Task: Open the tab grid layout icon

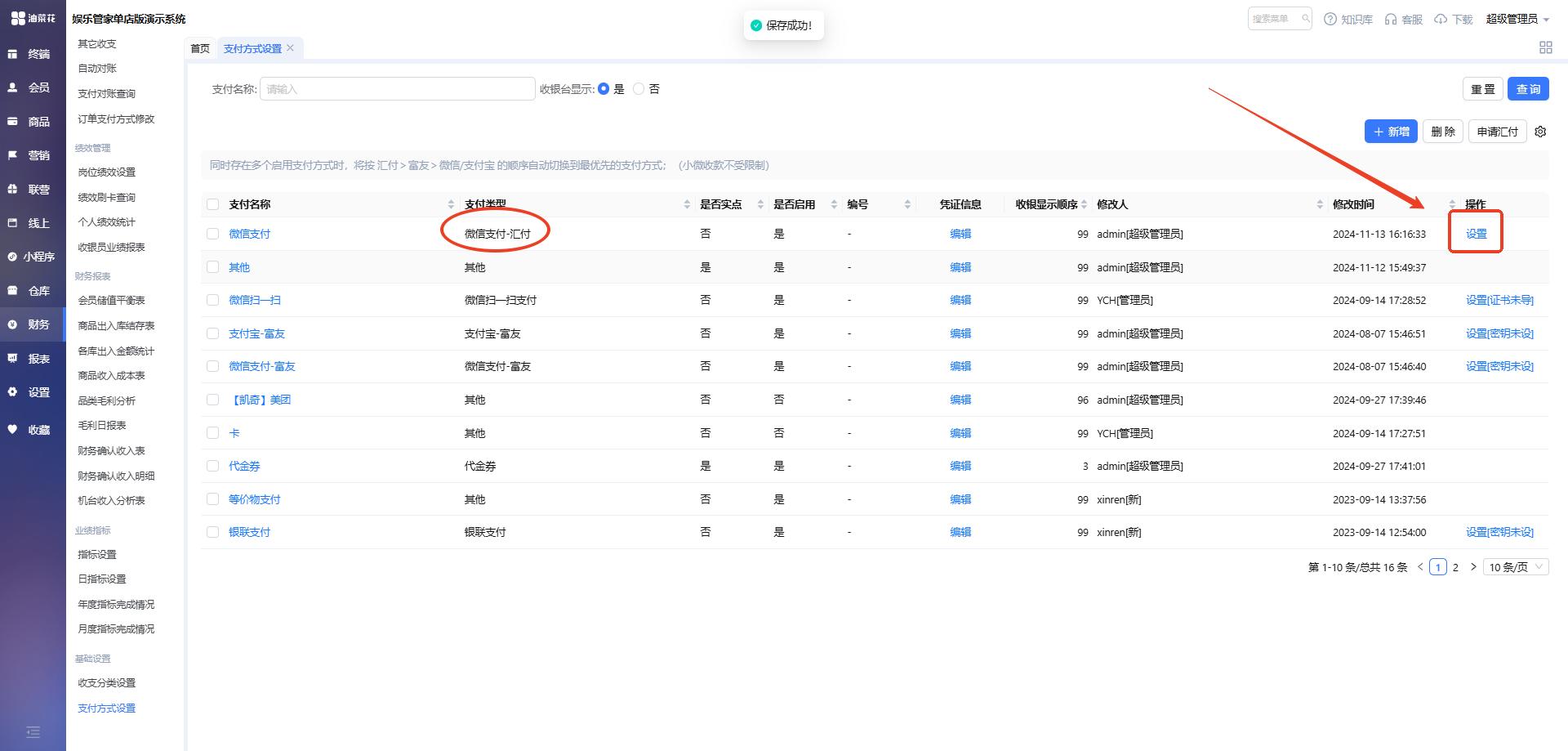Action: click(x=1545, y=47)
